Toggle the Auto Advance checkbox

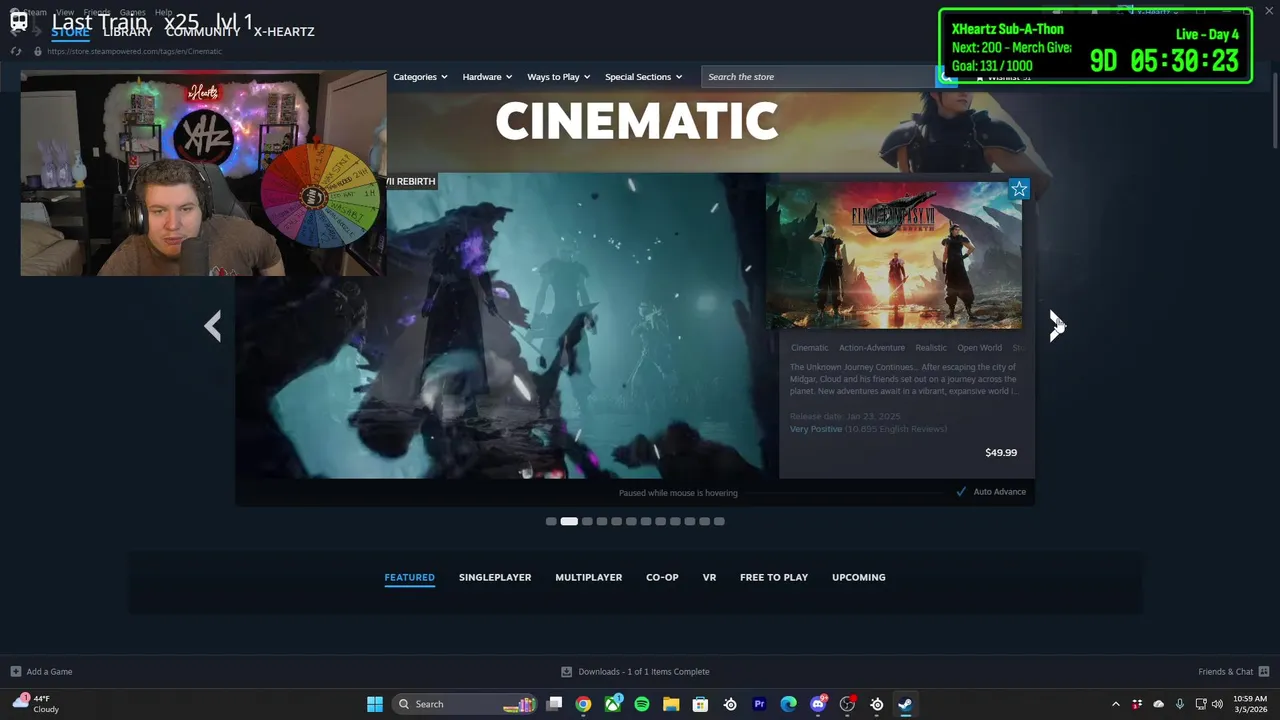[x=961, y=492]
